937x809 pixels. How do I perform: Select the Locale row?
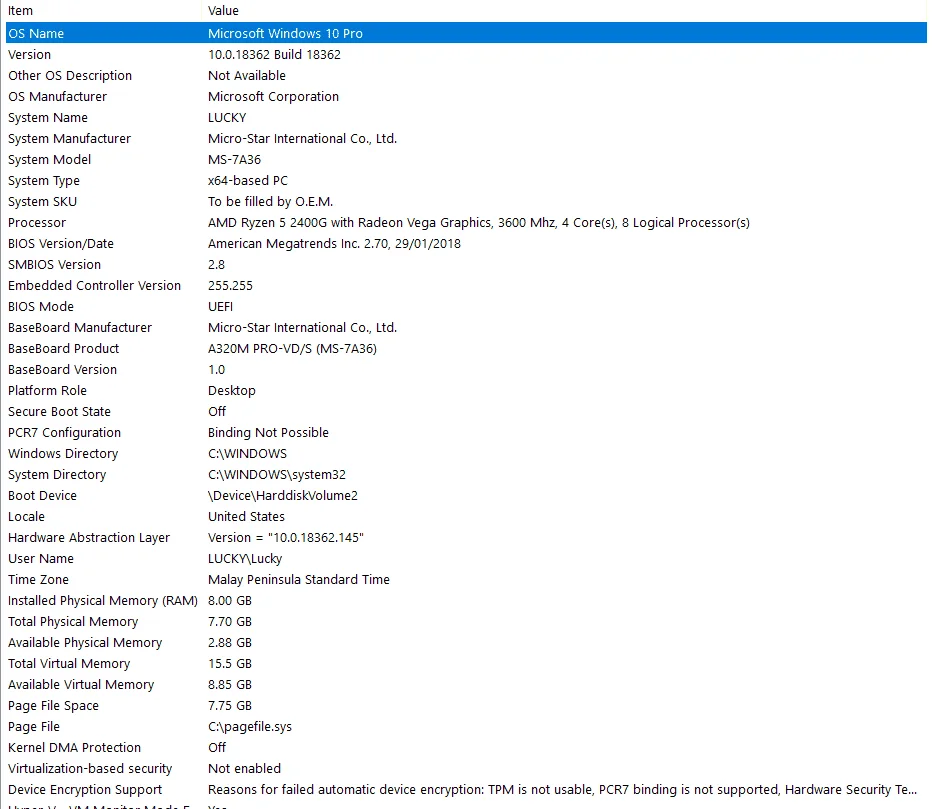tap(466, 516)
